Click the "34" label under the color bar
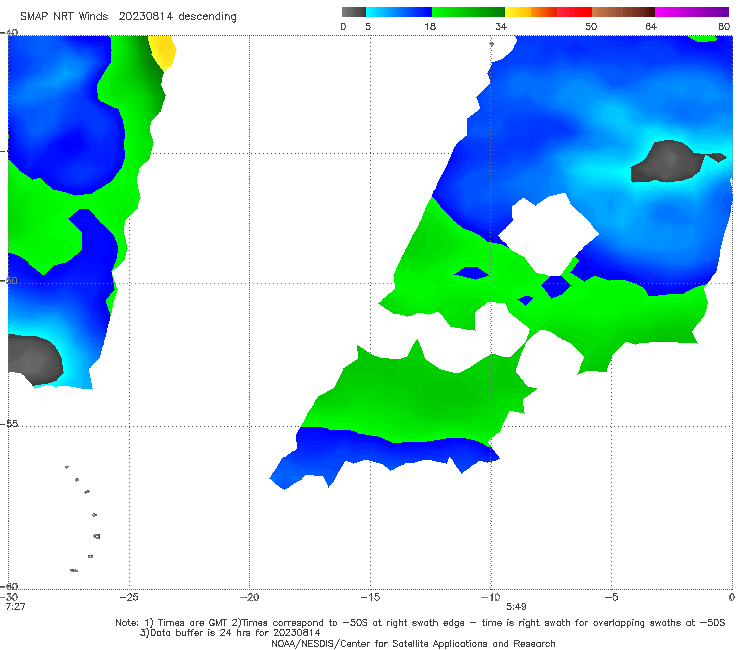Viewport: 740px width, 650px height. 501,26
